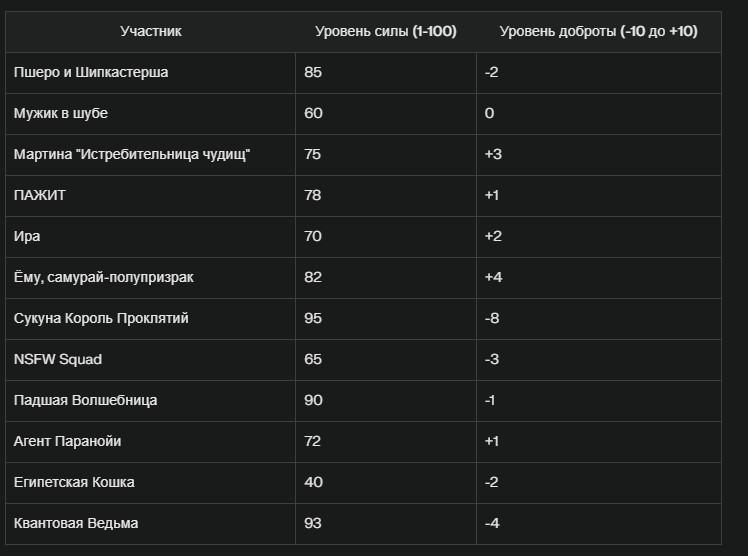Image resolution: width=748 pixels, height=556 pixels.
Task: Select the 'Падшая Волшебница' name cell
Action: click(x=150, y=401)
